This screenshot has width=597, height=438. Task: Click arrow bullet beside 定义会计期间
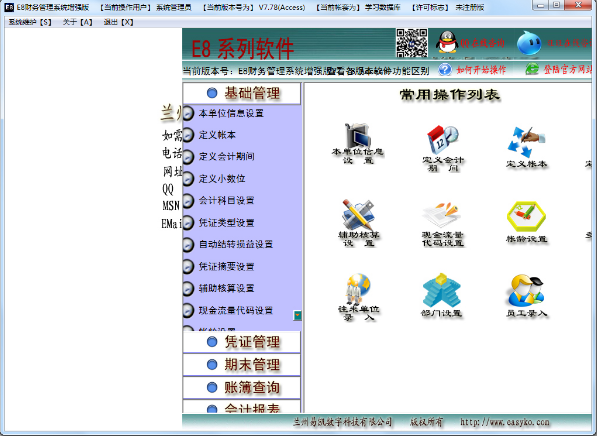pyautogui.click(x=188, y=157)
